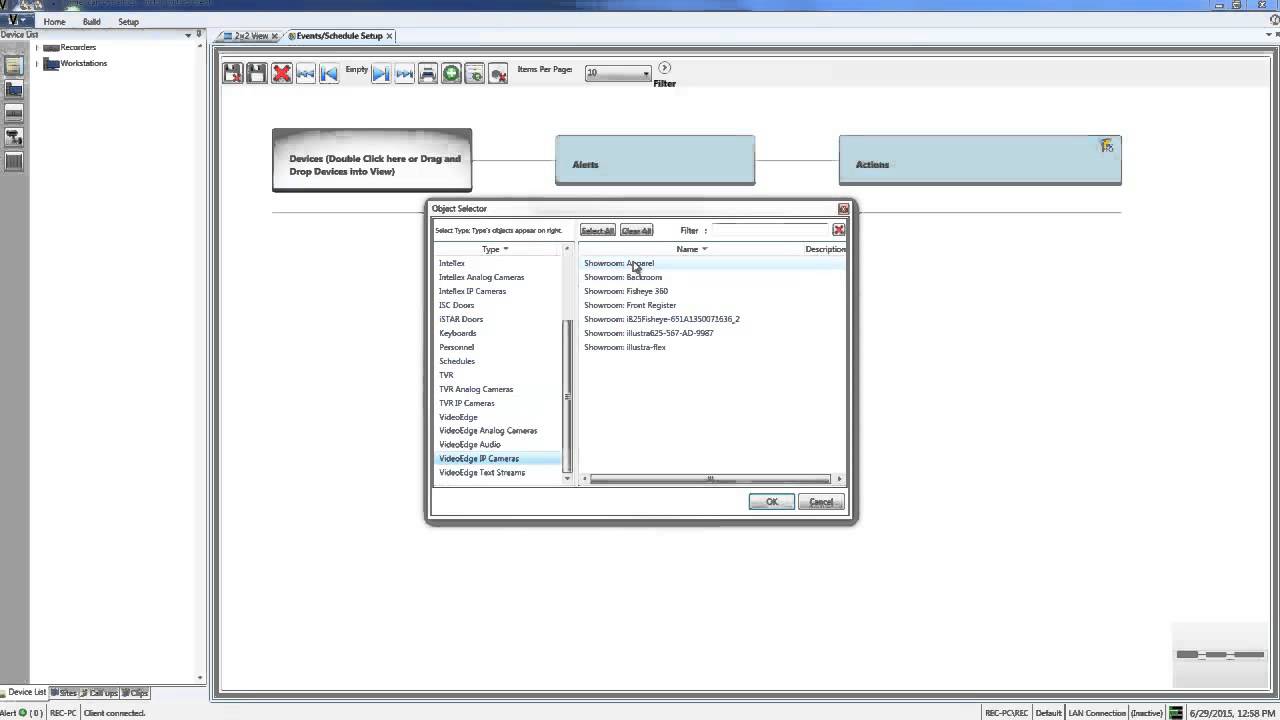Pin the Device List panel
Image resolution: width=1280 pixels, height=720 pixels.
pyautogui.click(x=199, y=35)
